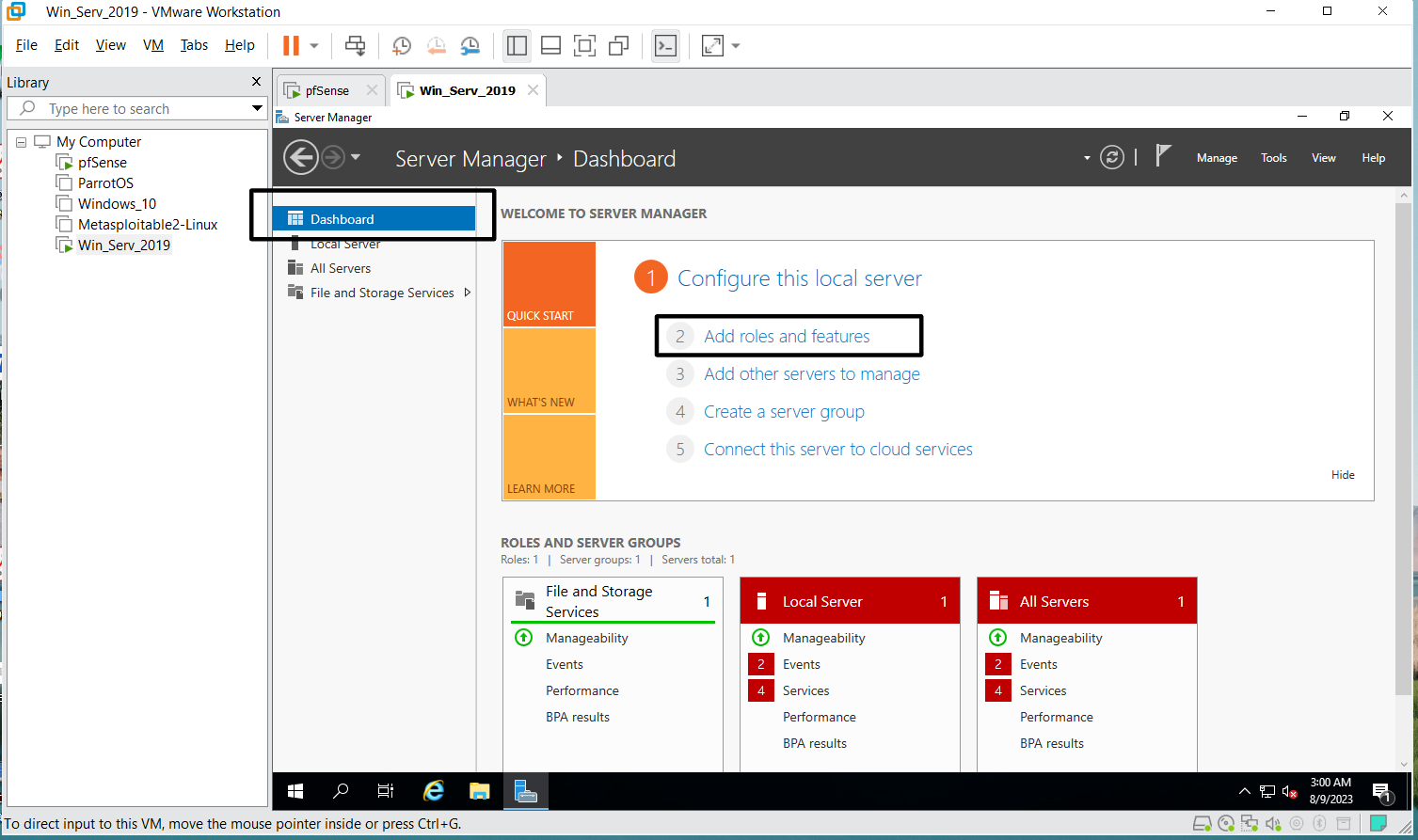Image resolution: width=1418 pixels, height=840 pixels.
Task: Click Add other servers to manage
Action: pyautogui.click(x=812, y=374)
